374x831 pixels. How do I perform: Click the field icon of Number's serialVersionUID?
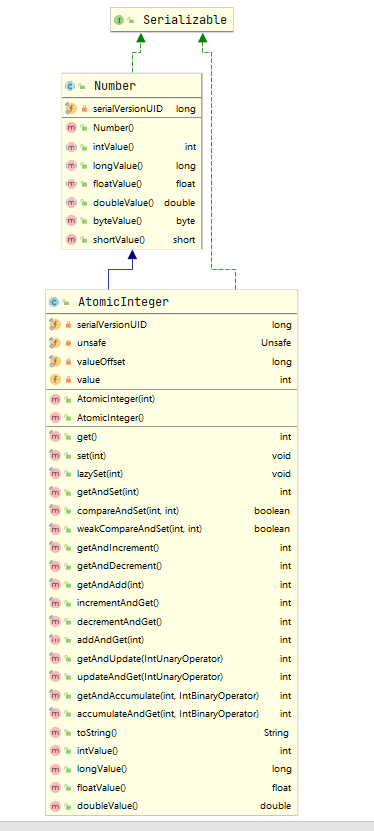71,109
